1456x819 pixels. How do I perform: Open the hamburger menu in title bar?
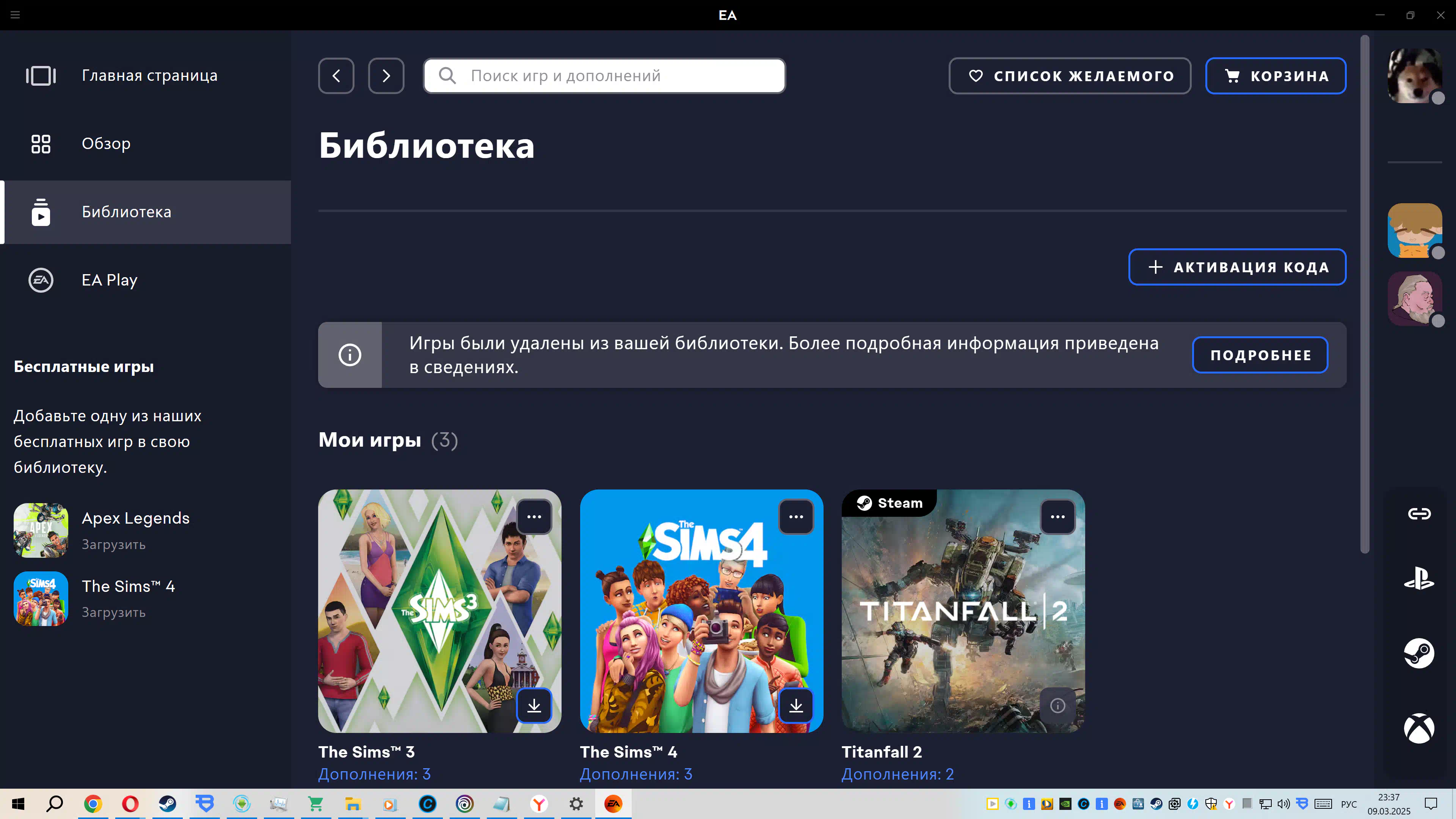[x=15, y=15]
